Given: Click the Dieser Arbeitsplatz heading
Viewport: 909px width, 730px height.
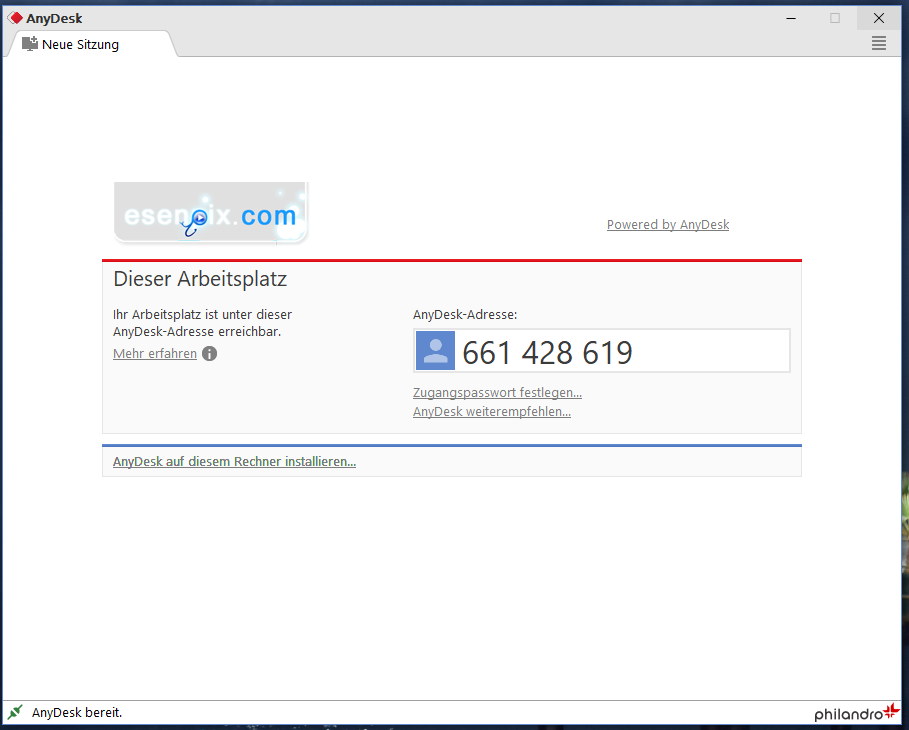Looking at the screenshot, I should (200, 279).
